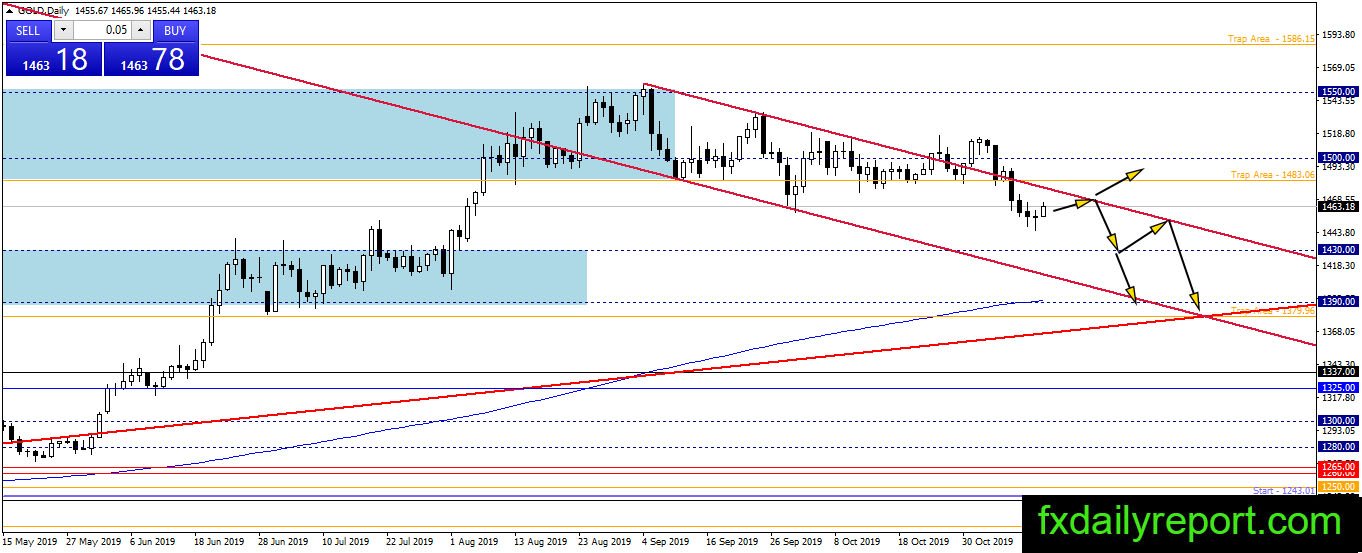Decrease trade volume with down arrow
1362x553 pixels.
pos(62,30)
